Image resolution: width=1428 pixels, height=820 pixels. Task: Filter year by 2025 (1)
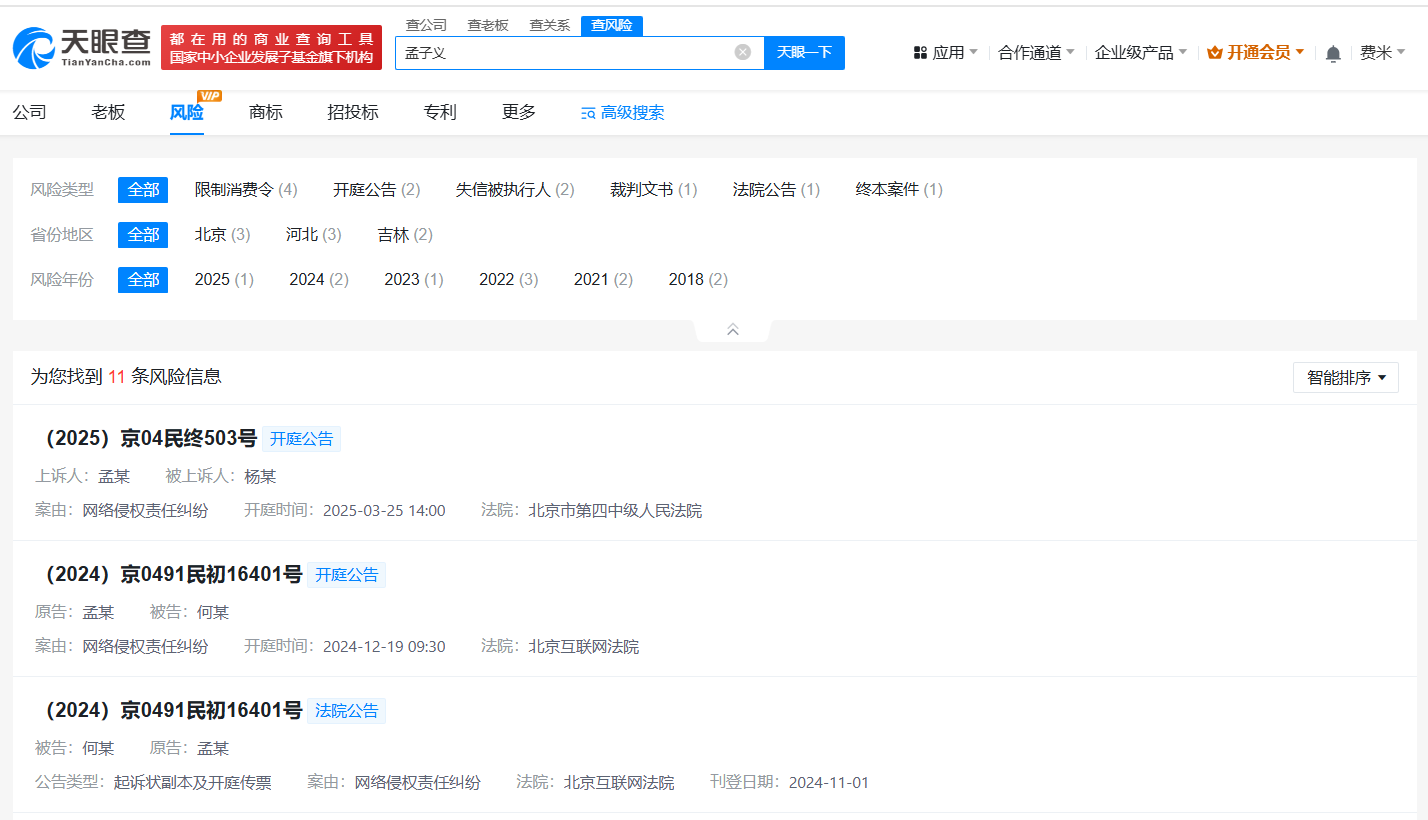[x=224, y=280]
